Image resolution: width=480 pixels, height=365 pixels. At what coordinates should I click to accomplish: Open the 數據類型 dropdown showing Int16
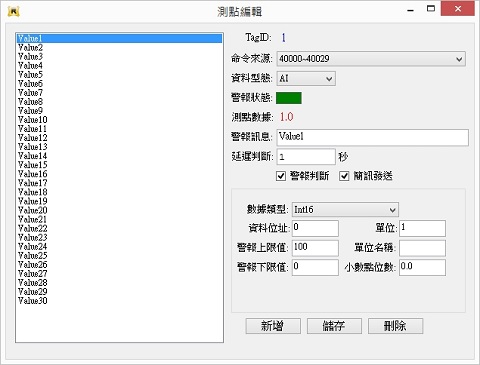pos(345,210)
